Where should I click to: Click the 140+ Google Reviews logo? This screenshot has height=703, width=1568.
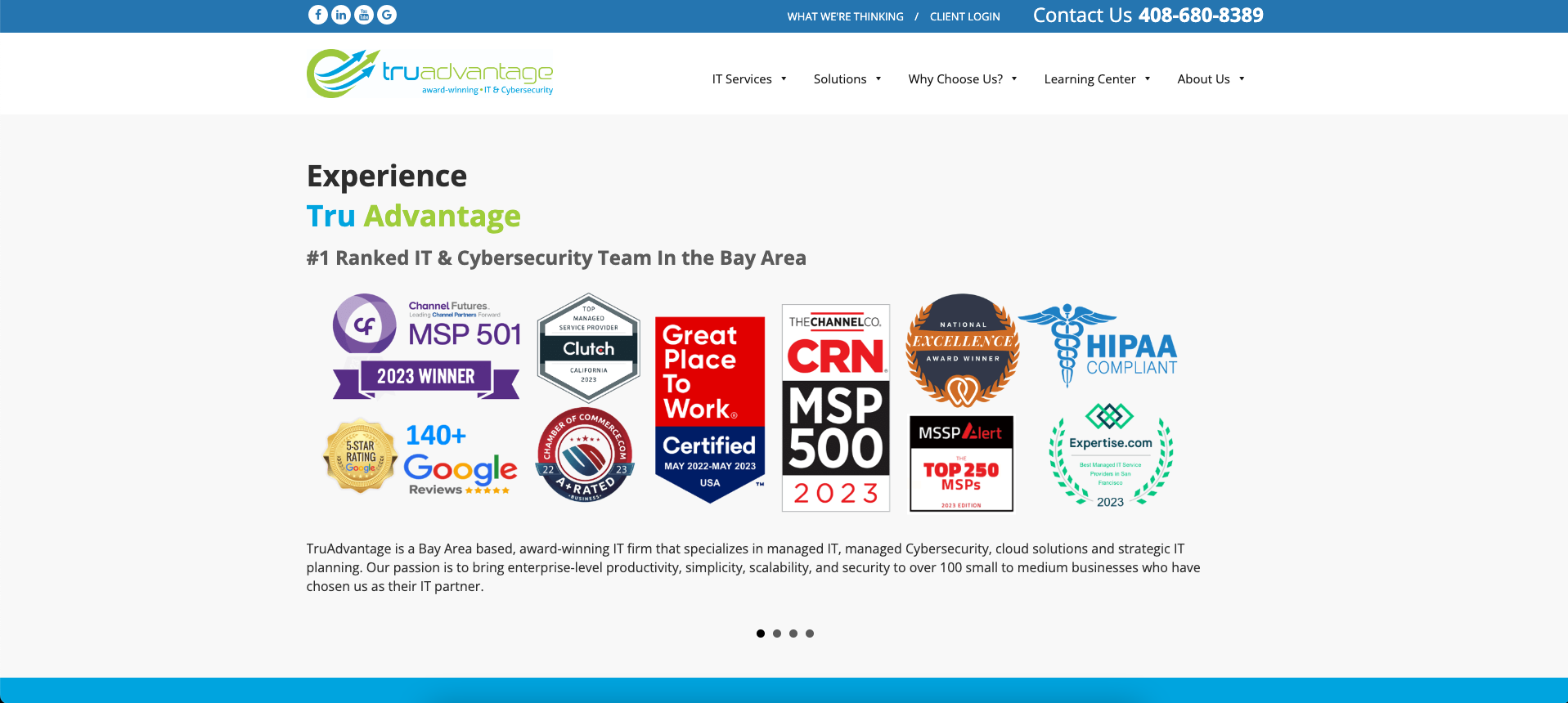click(461, 459)
